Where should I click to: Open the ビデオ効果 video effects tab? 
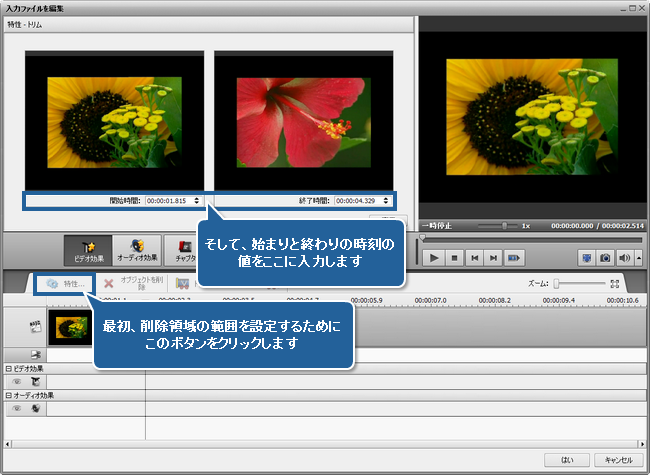click(x=88, y=250)
